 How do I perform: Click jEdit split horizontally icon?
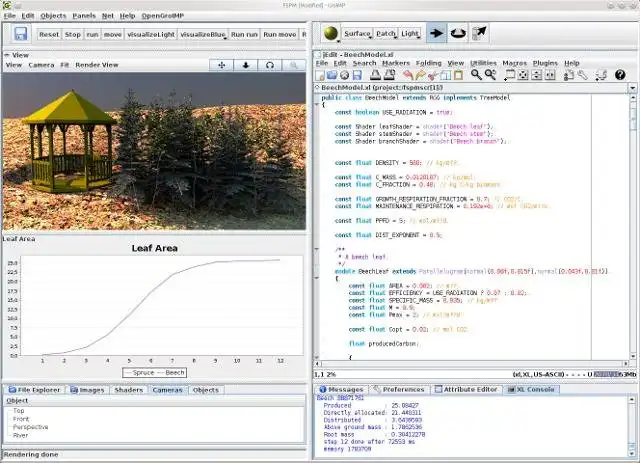click(537, 75)
